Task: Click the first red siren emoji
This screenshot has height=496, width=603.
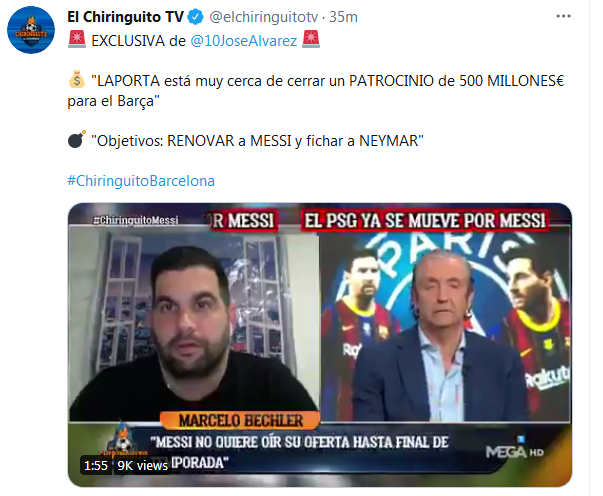Action: 77,40
